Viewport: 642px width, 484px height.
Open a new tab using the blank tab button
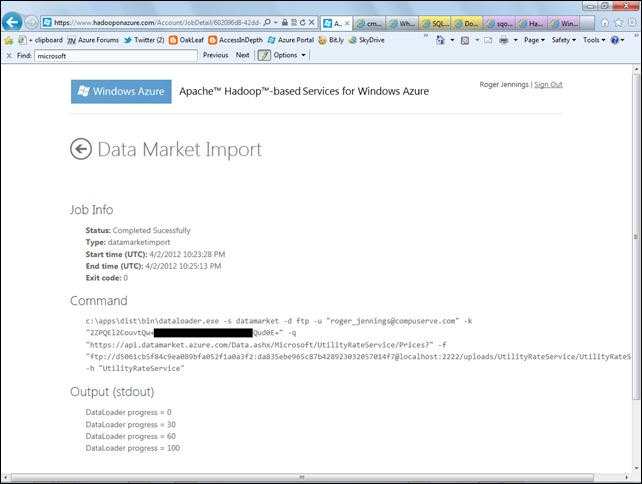click(588, 23)
